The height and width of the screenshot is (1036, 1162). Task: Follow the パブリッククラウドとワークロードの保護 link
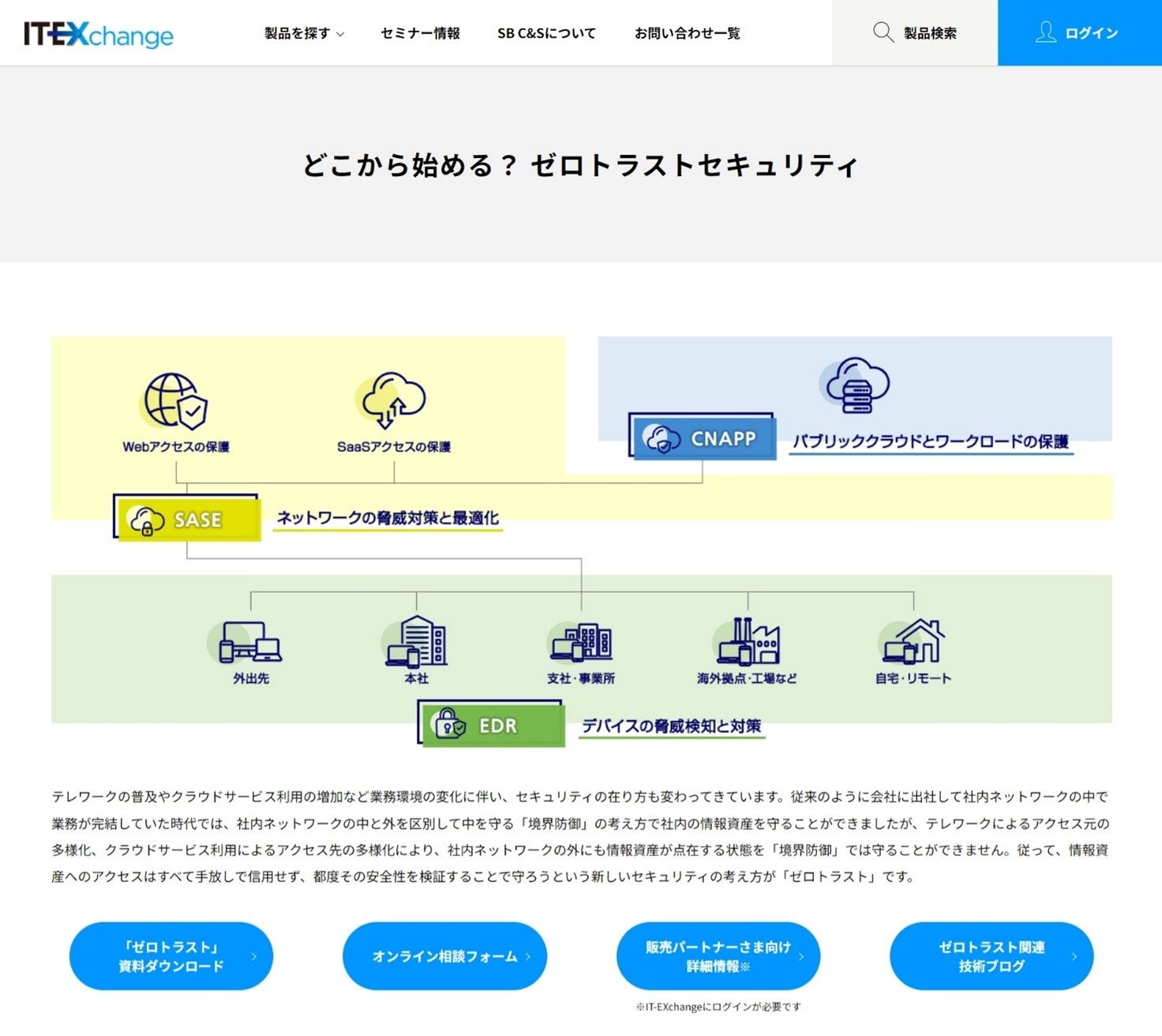point(931,442)
